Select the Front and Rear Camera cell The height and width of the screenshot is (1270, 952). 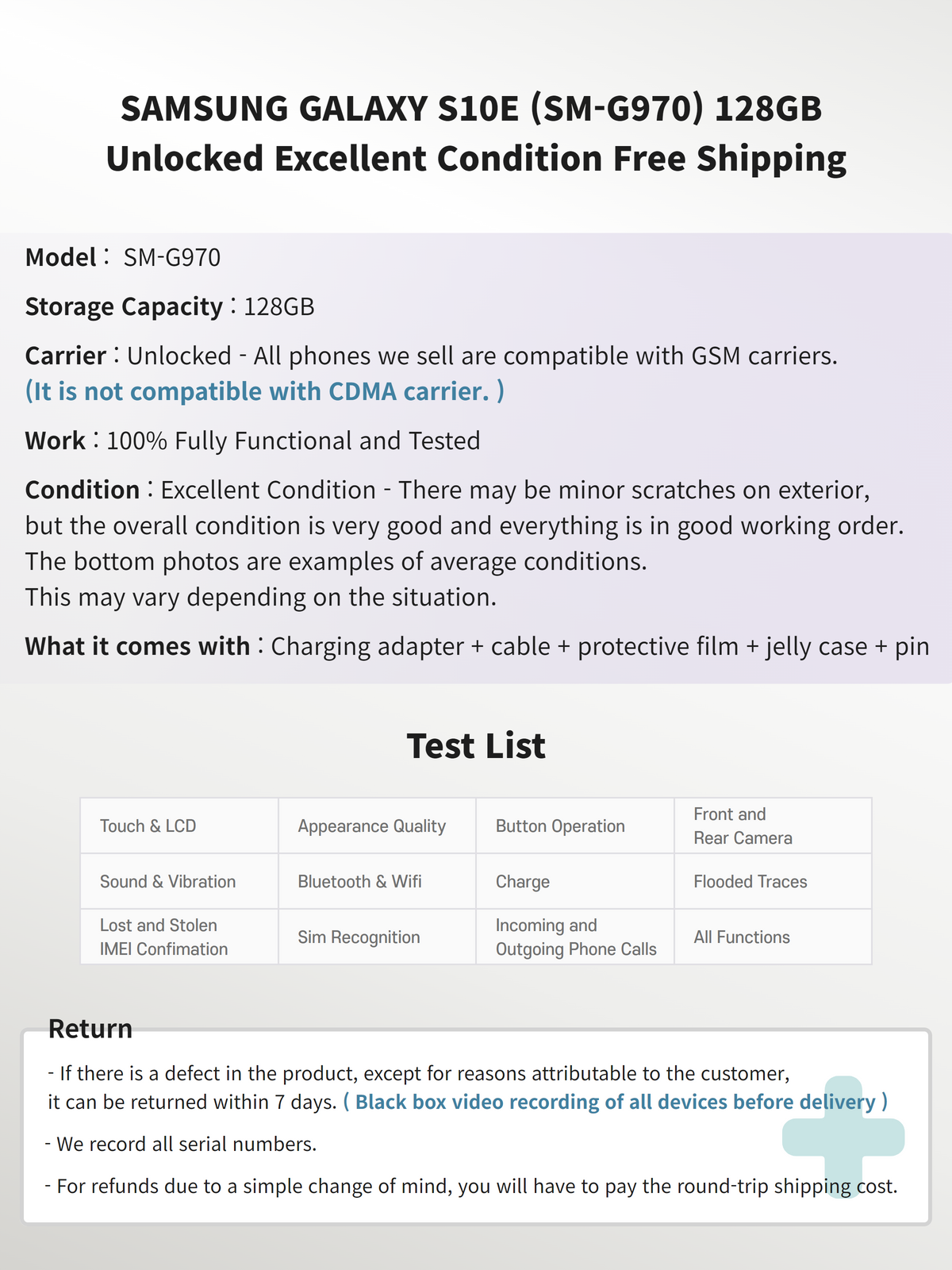tap(773, 825)
